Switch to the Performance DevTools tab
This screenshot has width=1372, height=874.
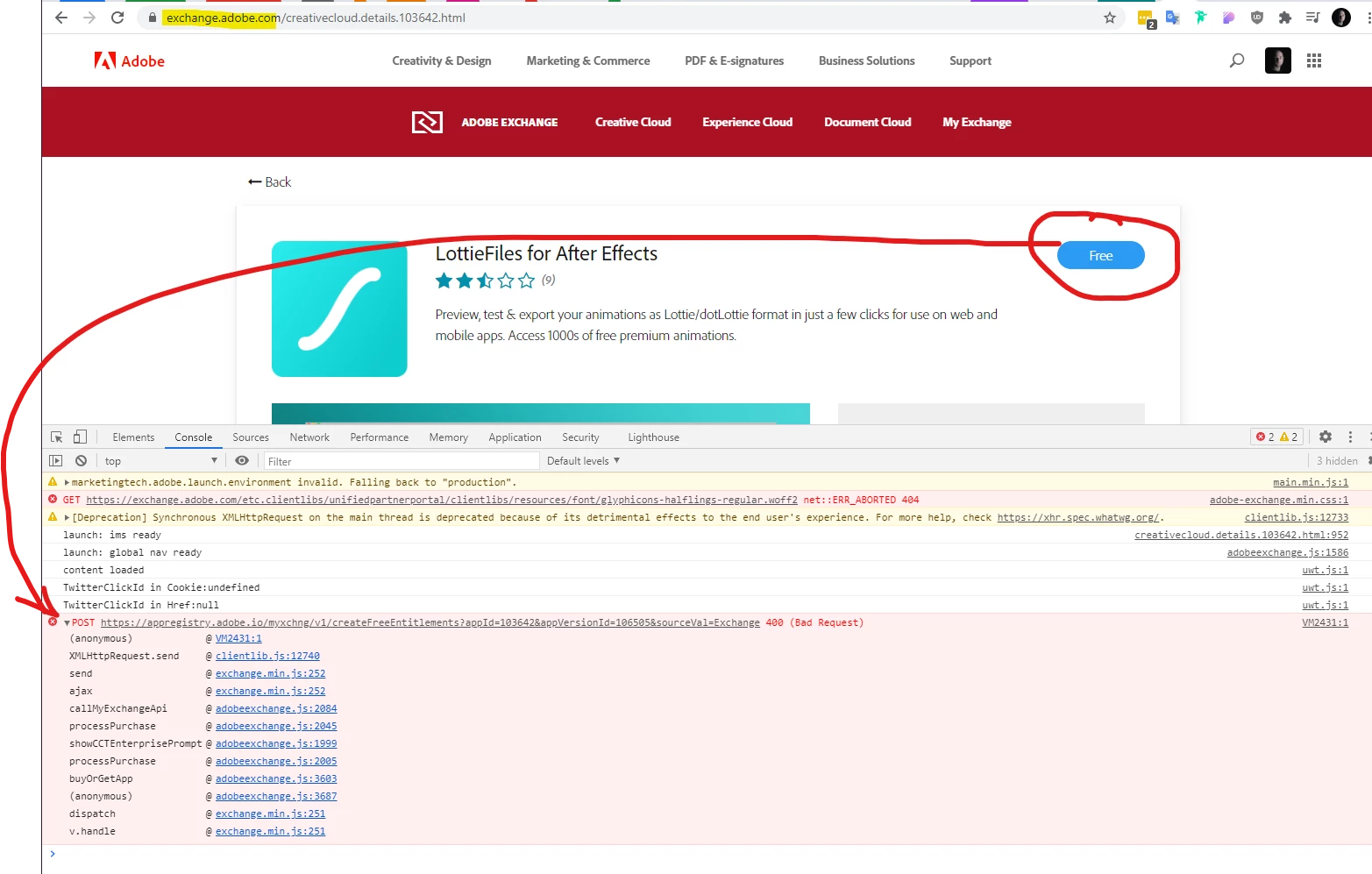click(x=380, y=437)
